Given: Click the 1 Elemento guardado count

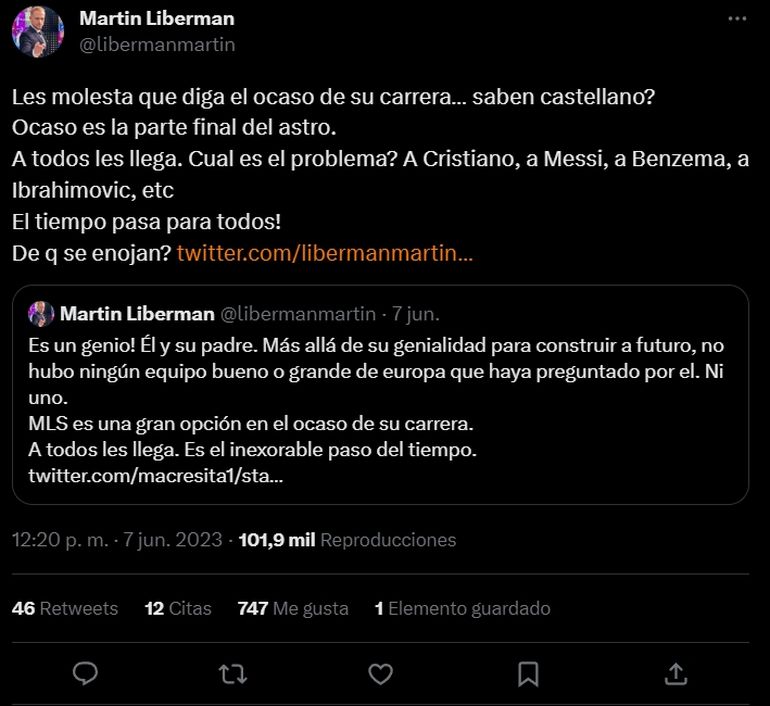Looking at the screenshot, I should click(462, 608).
